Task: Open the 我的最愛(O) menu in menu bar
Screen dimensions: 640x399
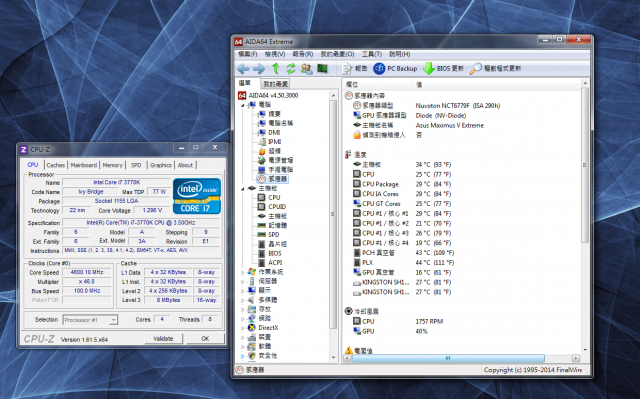Action: (x=337, y=54)
